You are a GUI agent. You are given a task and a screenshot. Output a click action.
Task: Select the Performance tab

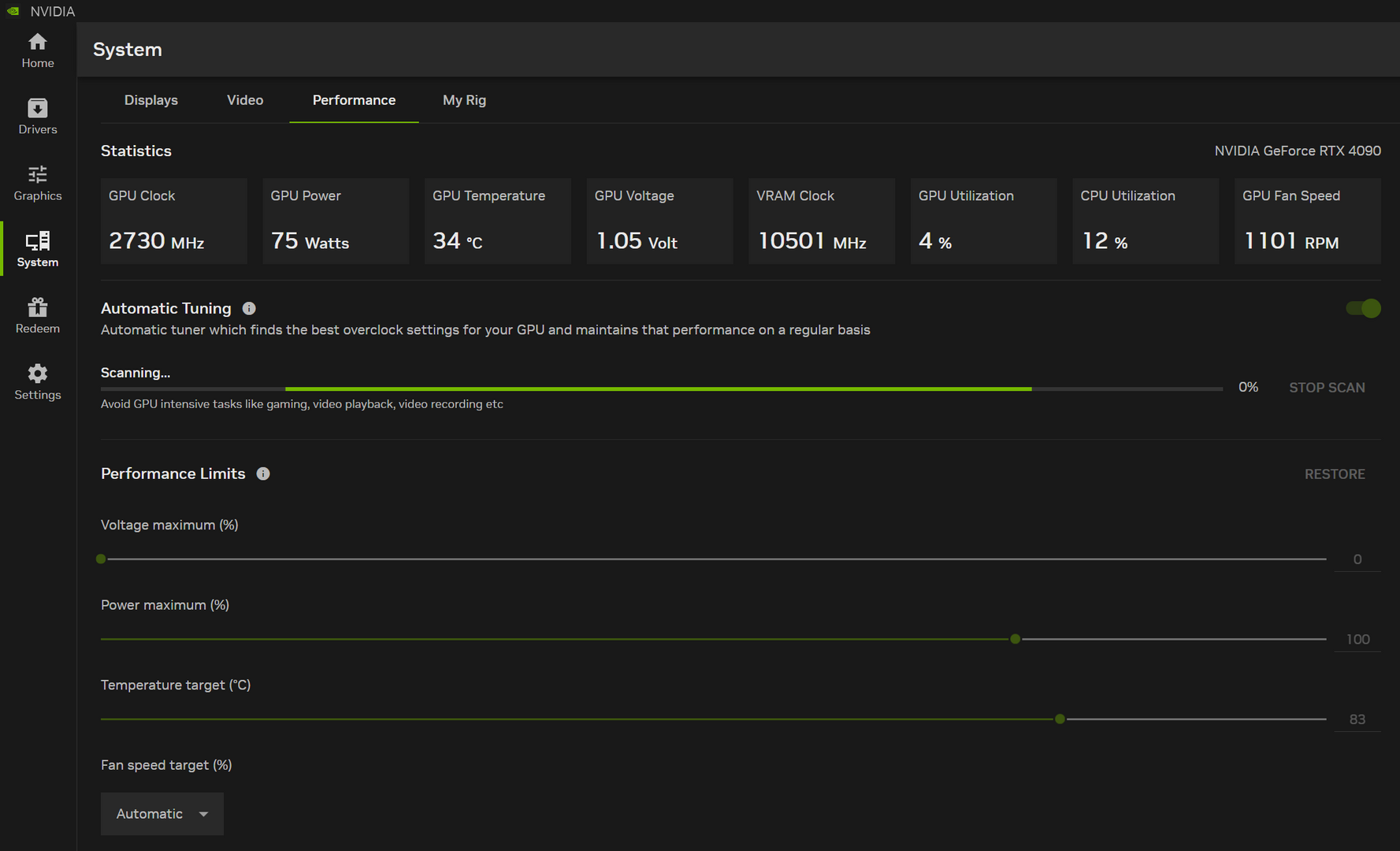pyautogui.click(x=354, y=100)
